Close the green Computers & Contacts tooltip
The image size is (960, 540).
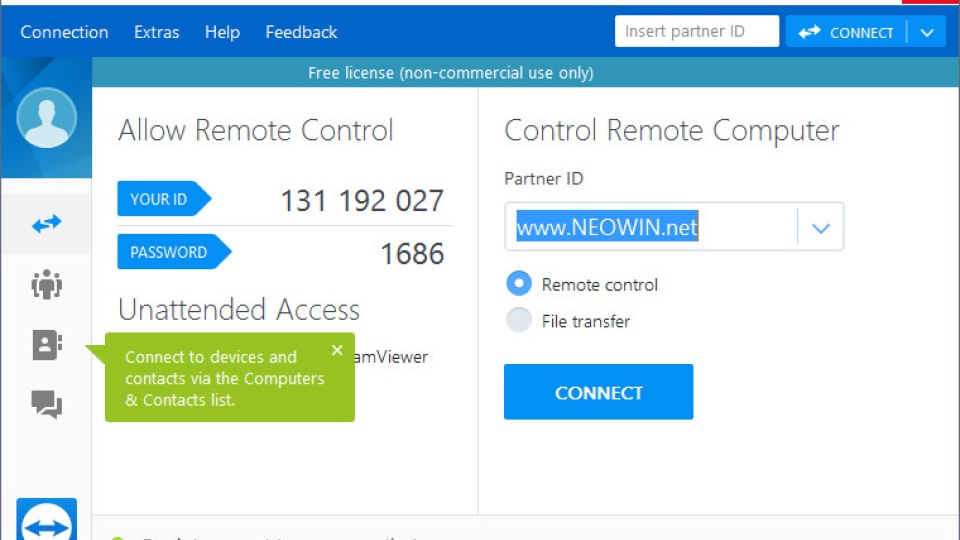coord(337,350)
